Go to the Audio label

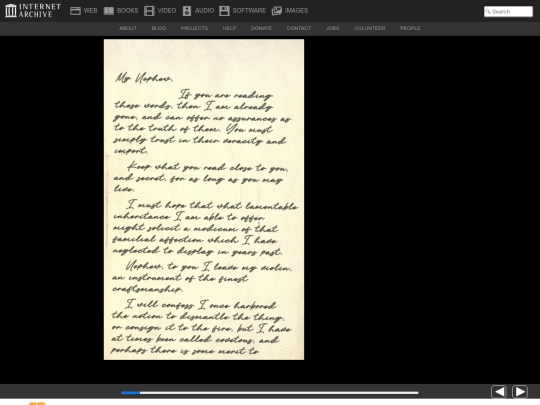coord(205,11)
